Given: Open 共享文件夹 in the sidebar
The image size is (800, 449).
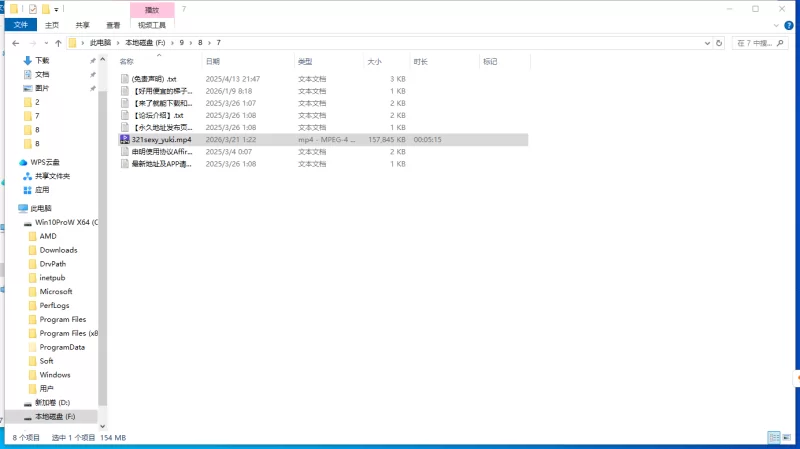Looking at the screenshot, I should click(52, 176).
